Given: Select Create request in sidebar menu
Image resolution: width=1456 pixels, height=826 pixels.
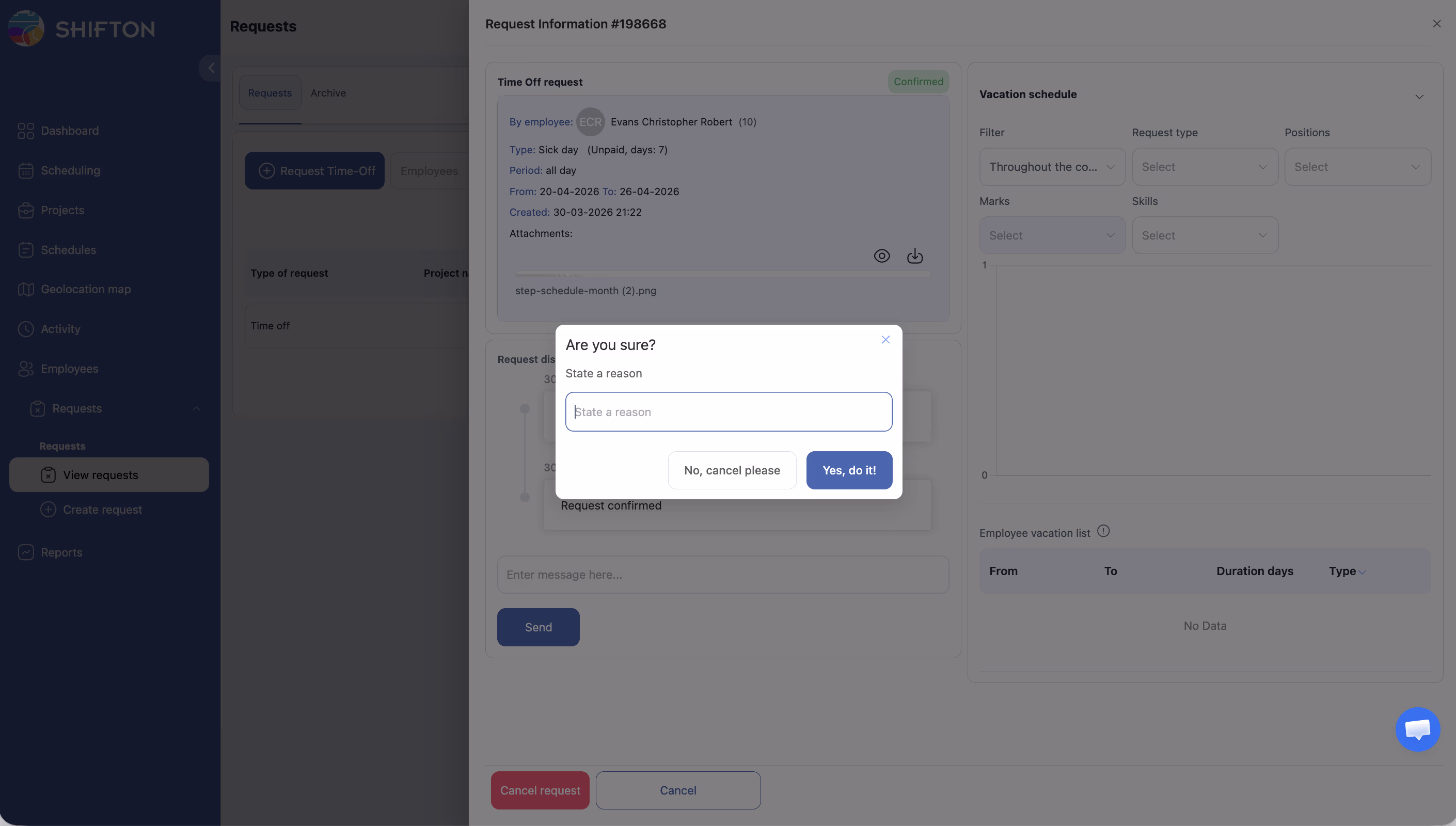Looking at the screenshot, I should (102, 510).
